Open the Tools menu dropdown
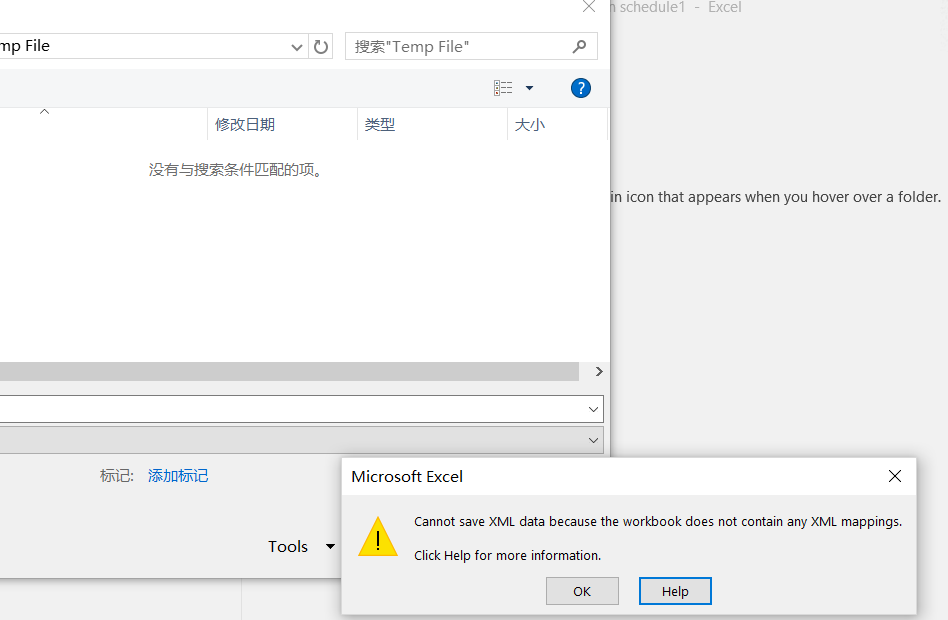Image resolution: width=948 pixels, height=620 pixels. click(302, 546)
